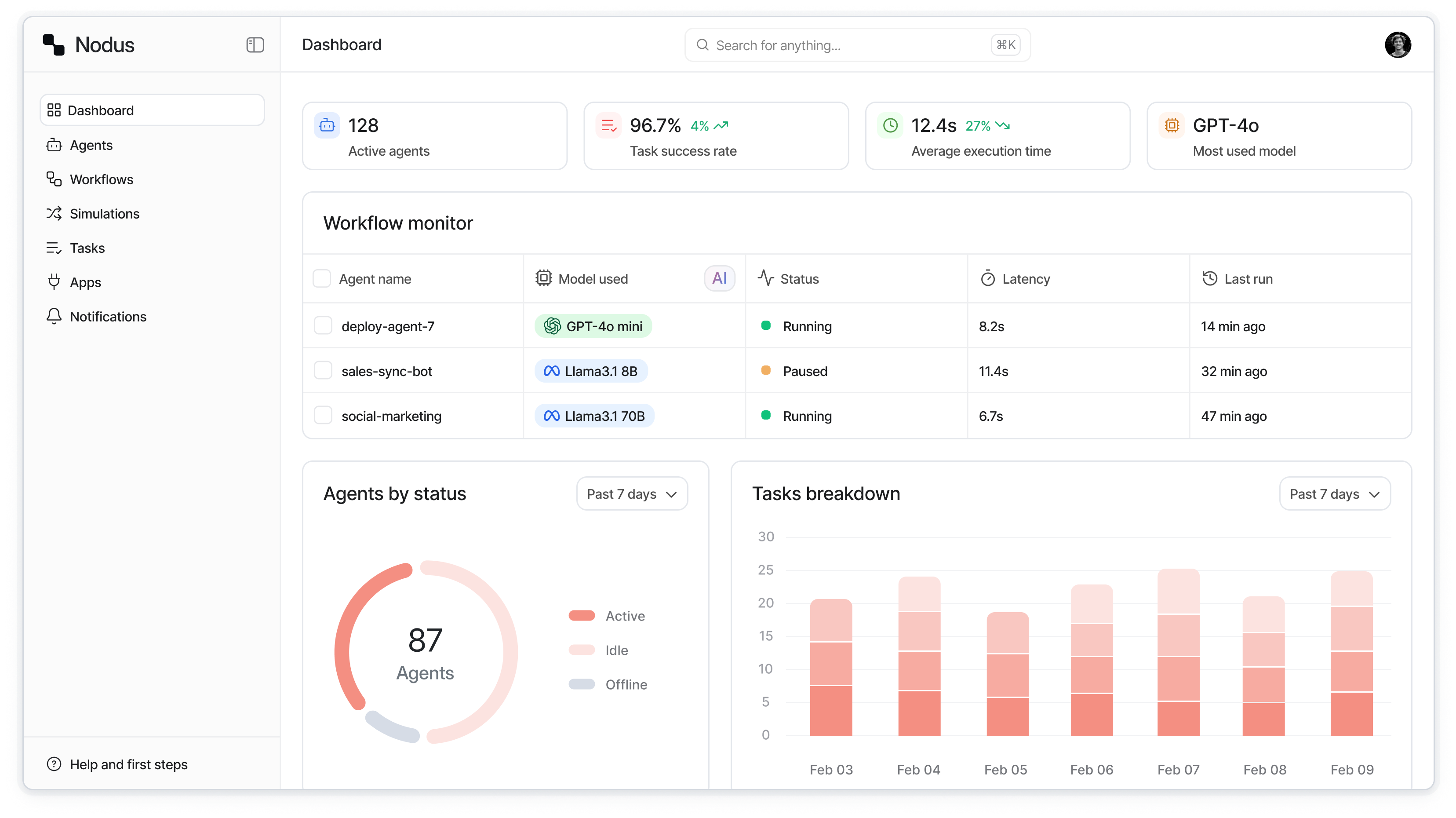This screenshot has width=1456, height=818.
Task: Click the Task success rate checklist icon
Action: coord(608,125)
